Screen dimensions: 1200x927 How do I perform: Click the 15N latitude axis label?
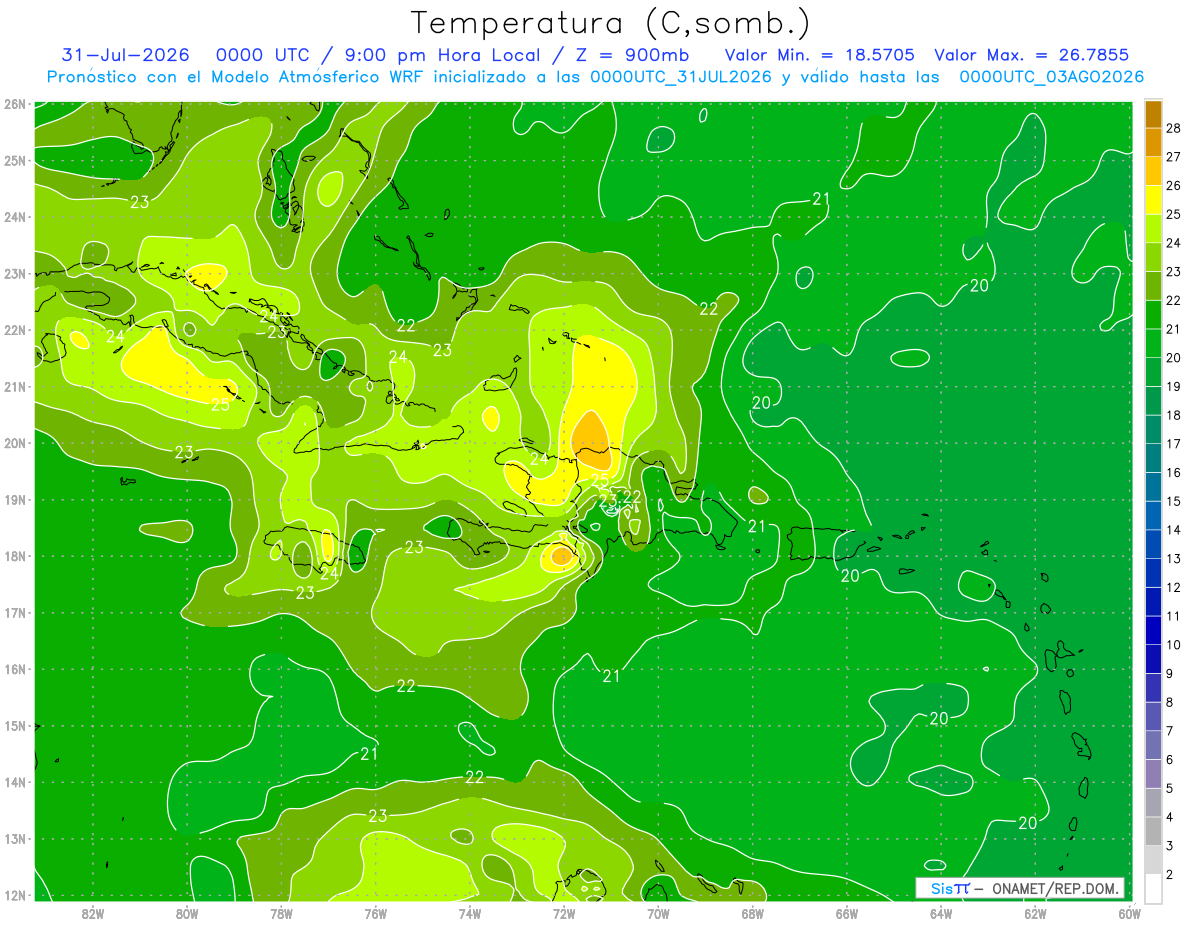14,726
